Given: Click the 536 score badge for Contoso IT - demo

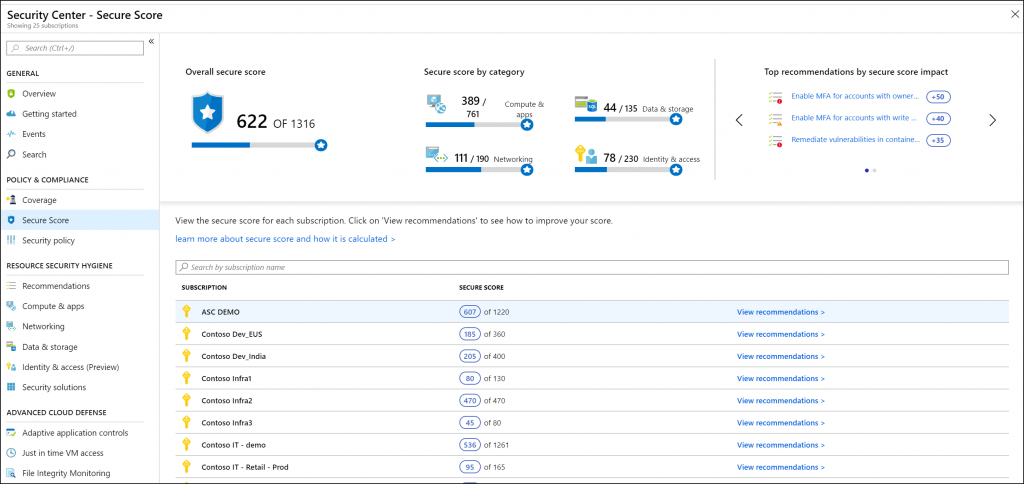Looking at the screenshot, I should point(470,445).
